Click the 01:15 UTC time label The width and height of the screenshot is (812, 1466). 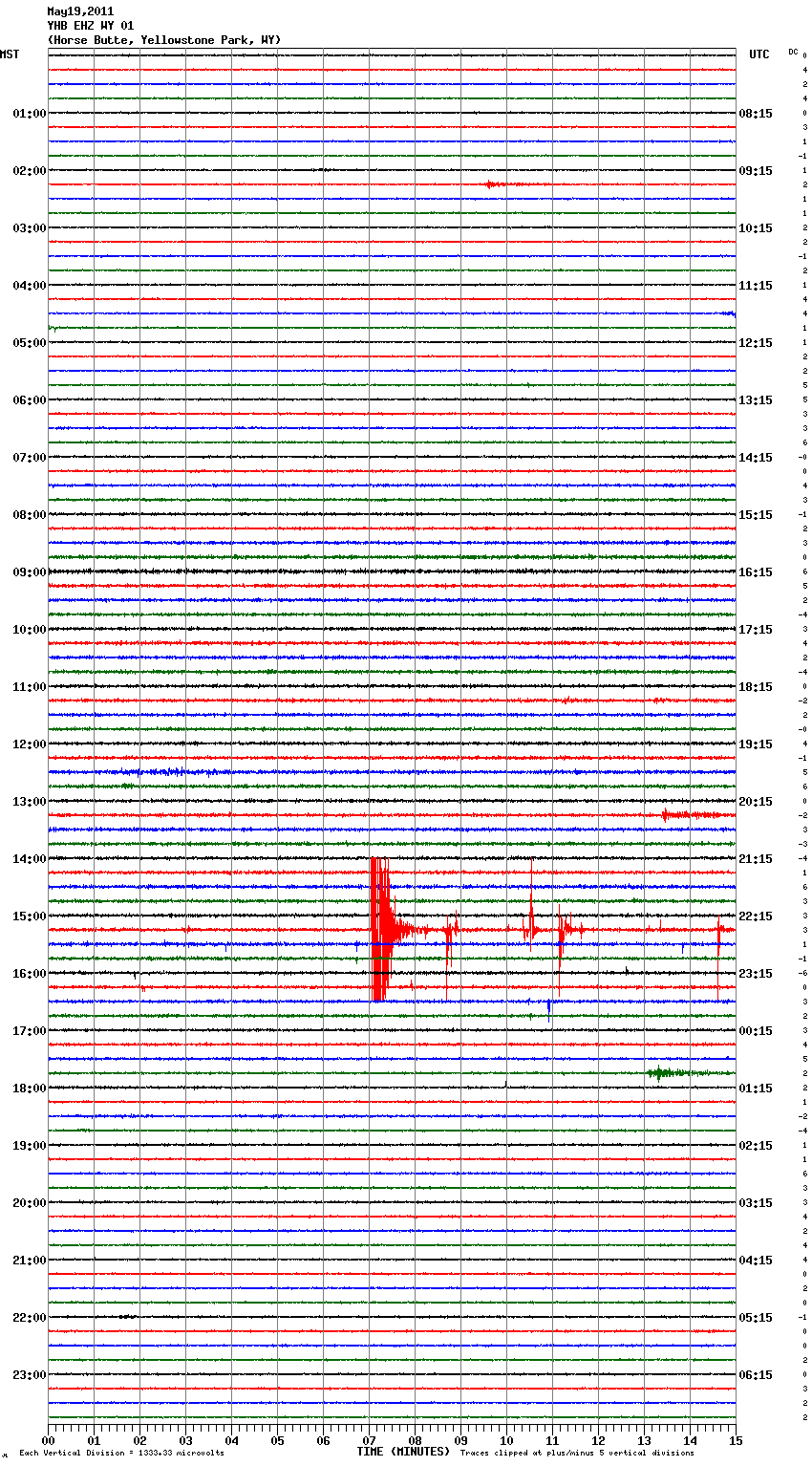click(x=756, y=1089)
